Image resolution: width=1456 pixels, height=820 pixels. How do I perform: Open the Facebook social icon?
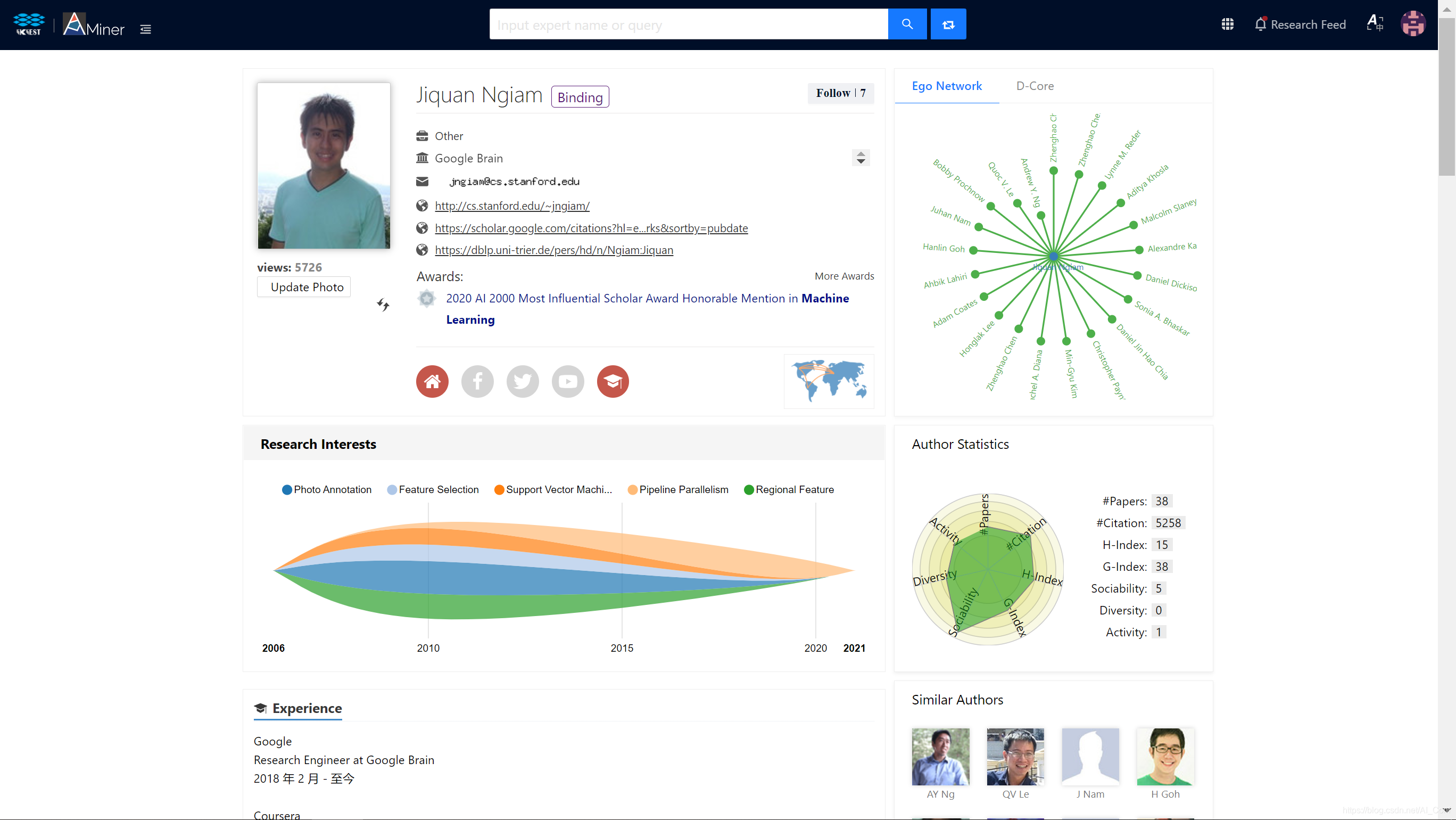(477, 382)
